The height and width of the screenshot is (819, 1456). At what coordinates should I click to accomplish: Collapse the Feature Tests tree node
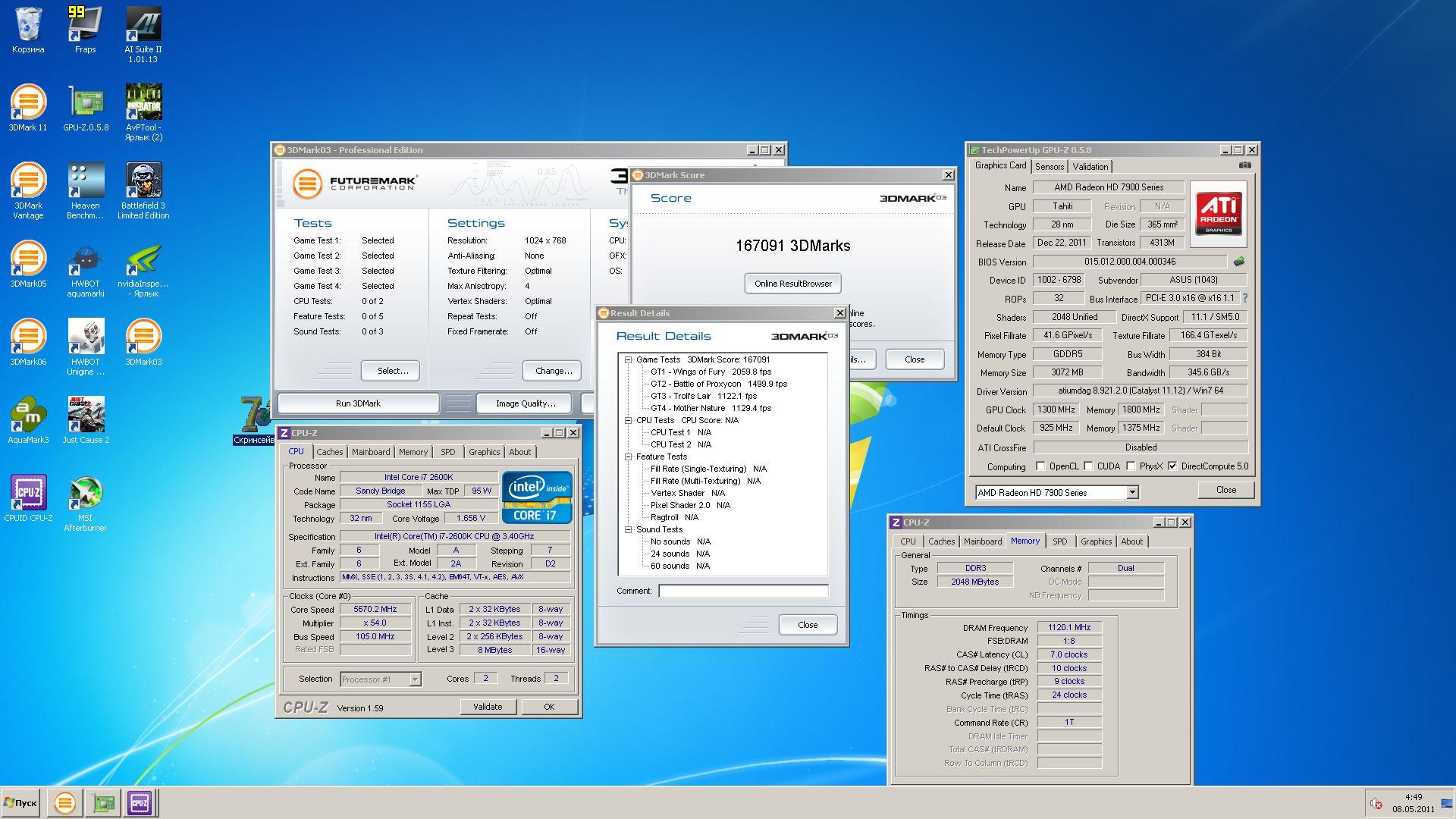(x=628, y=457)
